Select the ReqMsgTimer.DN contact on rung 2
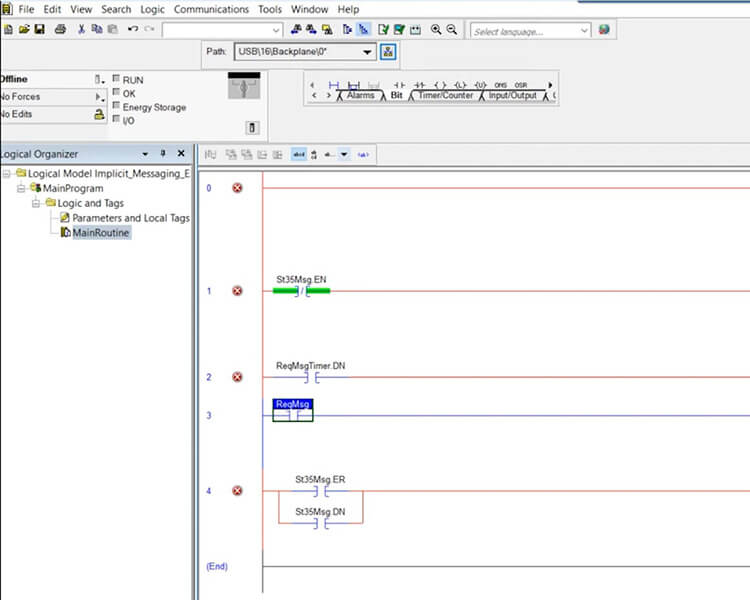Image resolution: width=750 pixels, height=600 pixels. pyautogui.click(x=311, y=378)
